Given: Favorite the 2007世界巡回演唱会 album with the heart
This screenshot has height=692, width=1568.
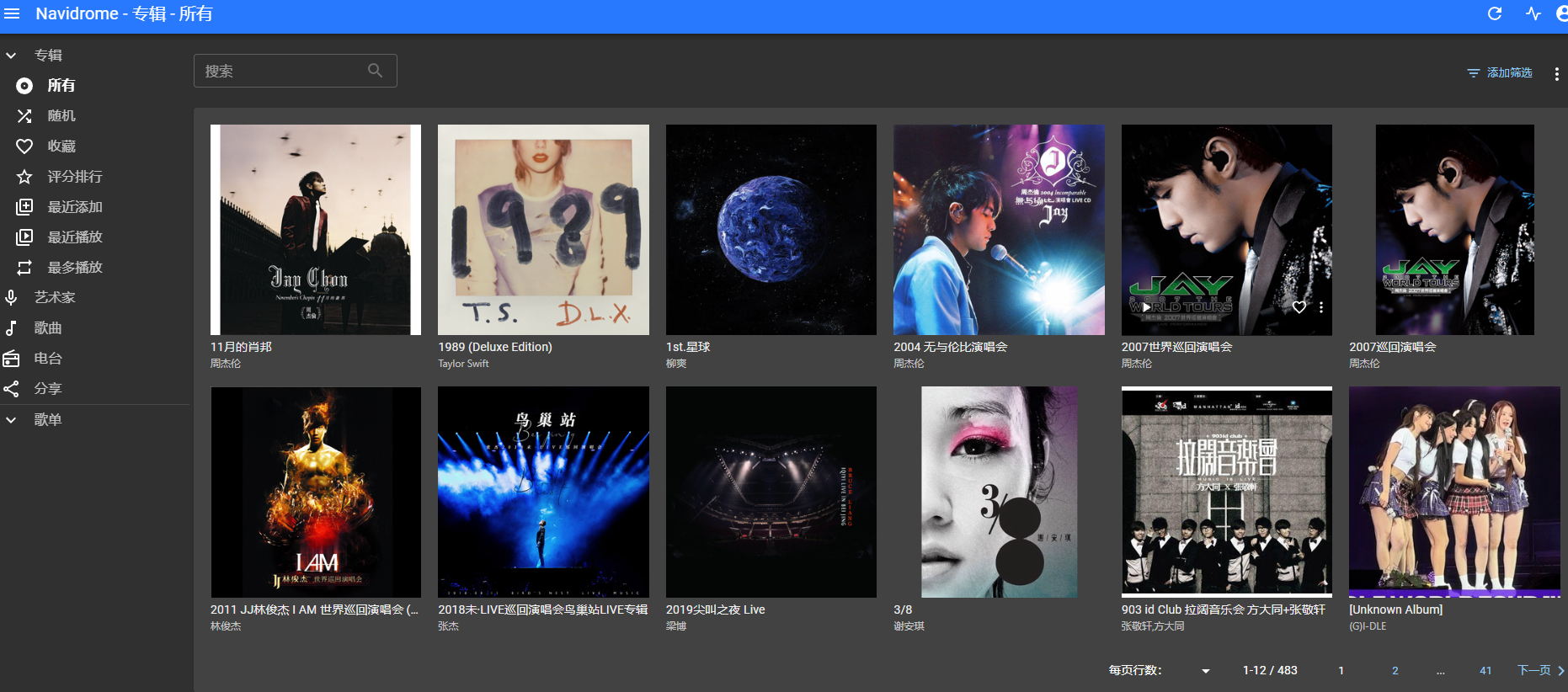Looking at the screenshot, I should click(x=1299, y=307).
